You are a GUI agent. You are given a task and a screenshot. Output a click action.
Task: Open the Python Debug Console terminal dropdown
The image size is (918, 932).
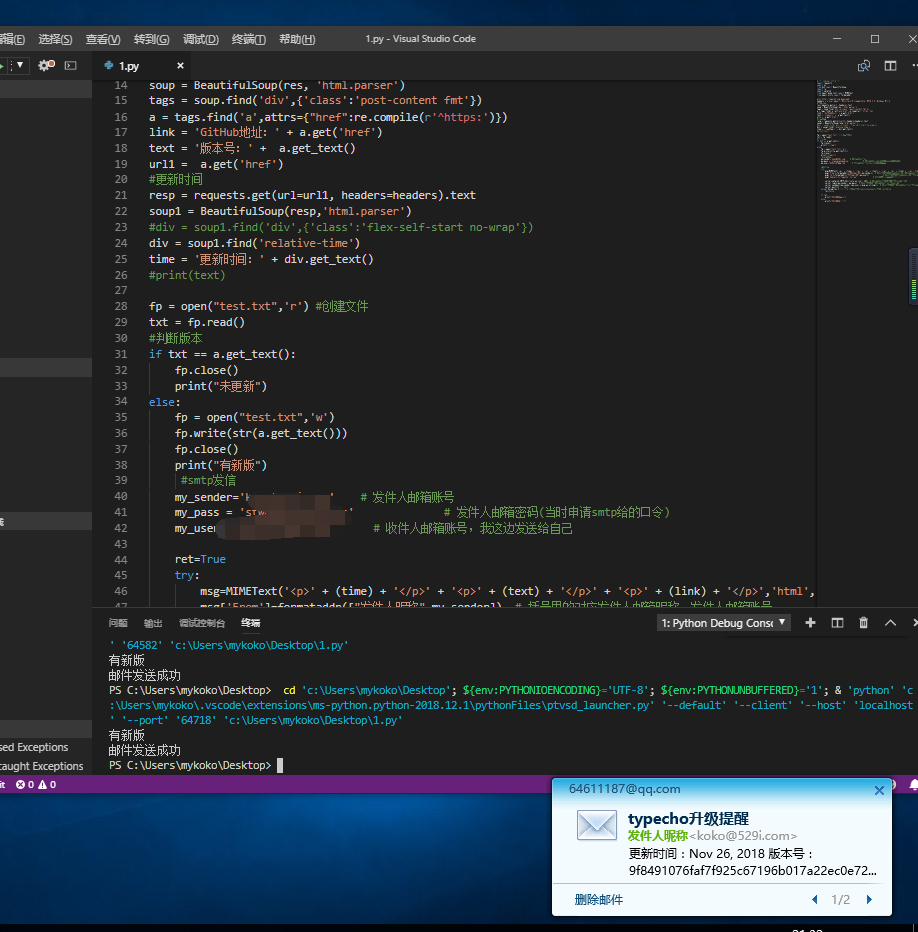[x=723, y=623]
